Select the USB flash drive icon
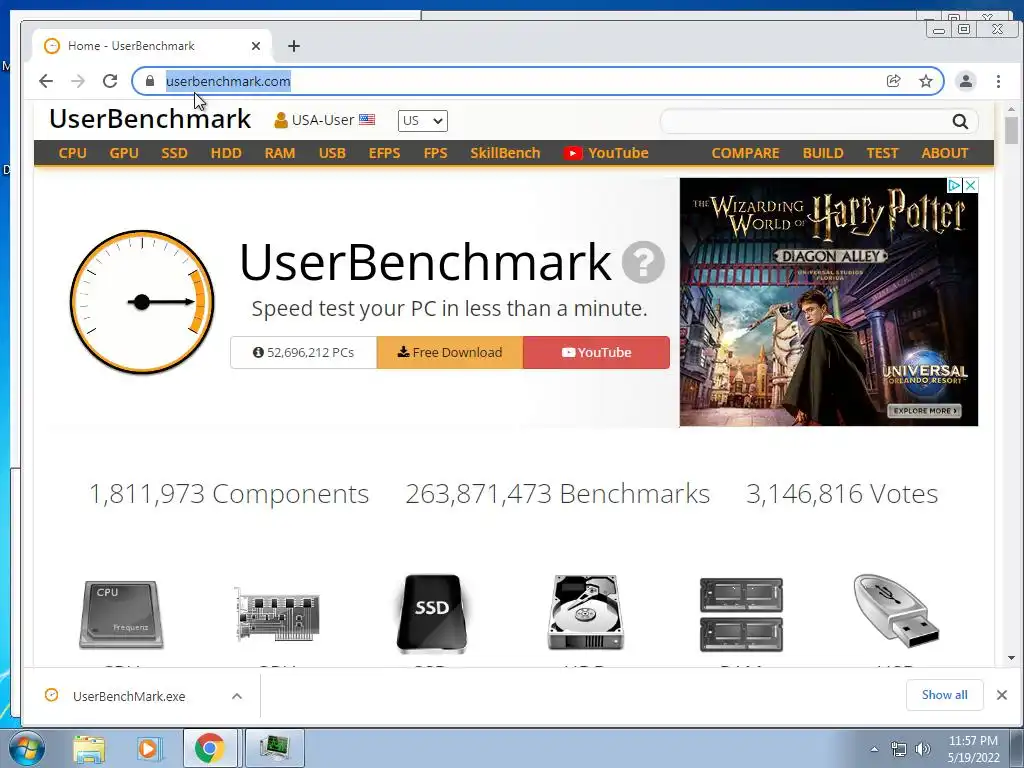Image resolution: width=1024 pixels, height=768 pixels. point(896,611)
